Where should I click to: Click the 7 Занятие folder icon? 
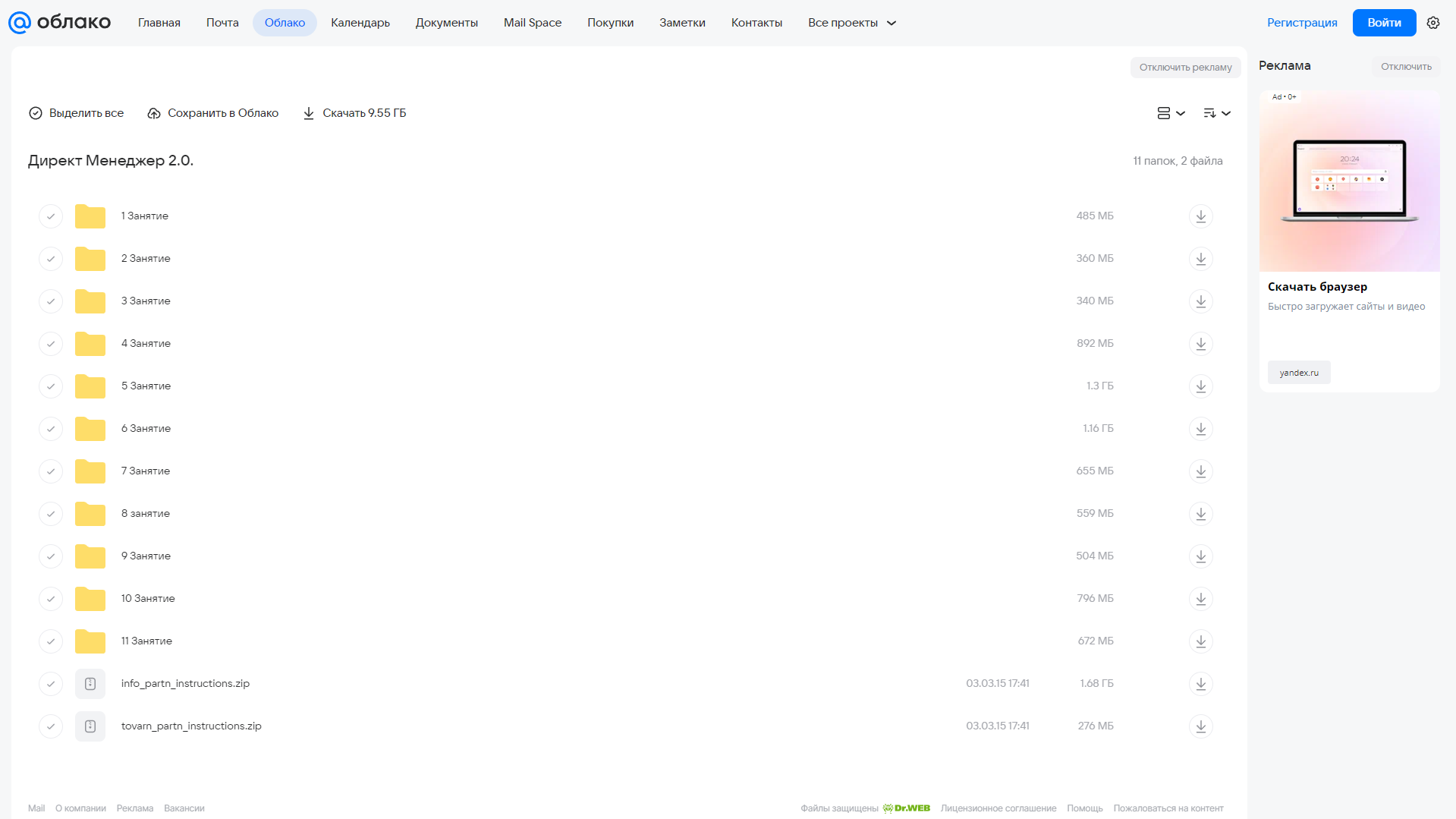(90, 471)
